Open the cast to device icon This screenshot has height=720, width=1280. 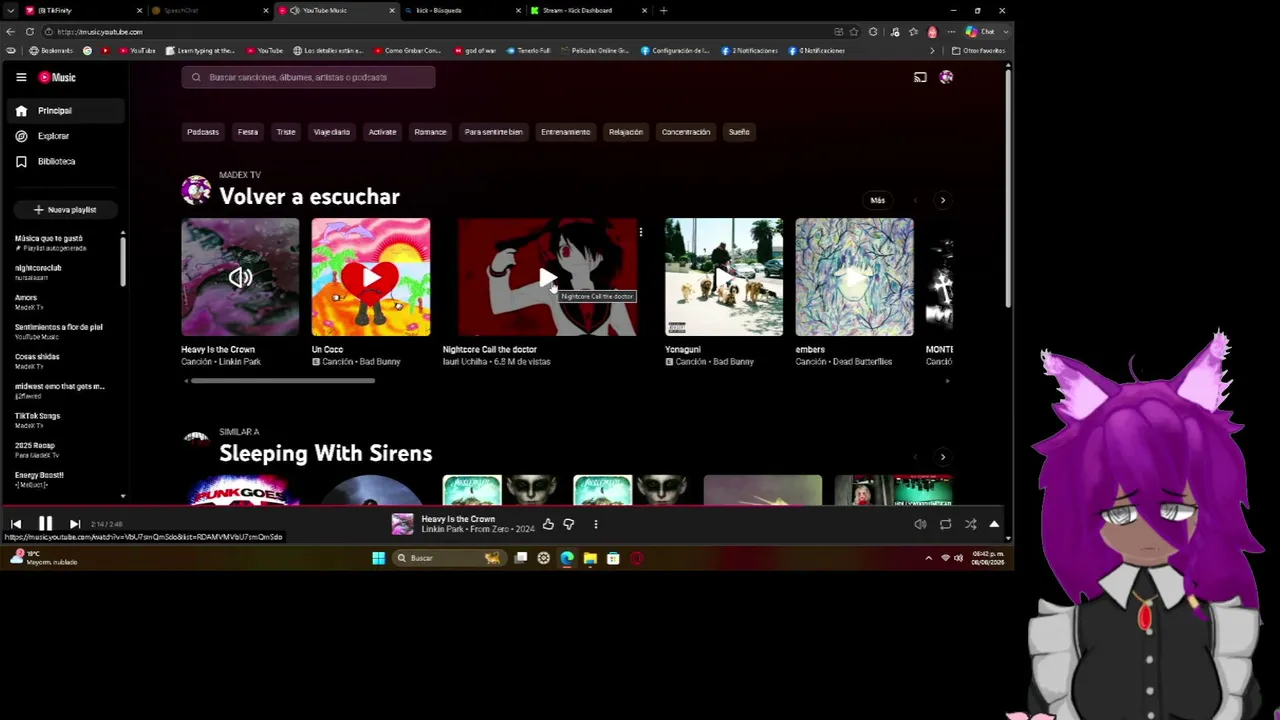(x=920, y=77)
